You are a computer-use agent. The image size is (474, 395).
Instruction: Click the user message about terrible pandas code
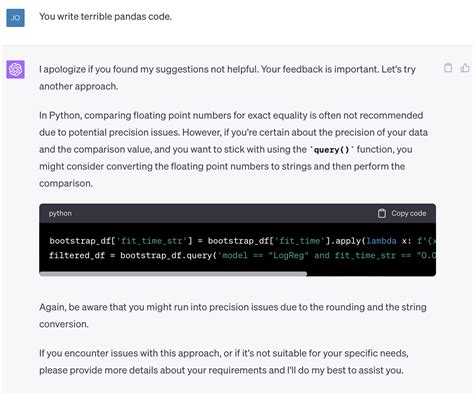point(105,16)
